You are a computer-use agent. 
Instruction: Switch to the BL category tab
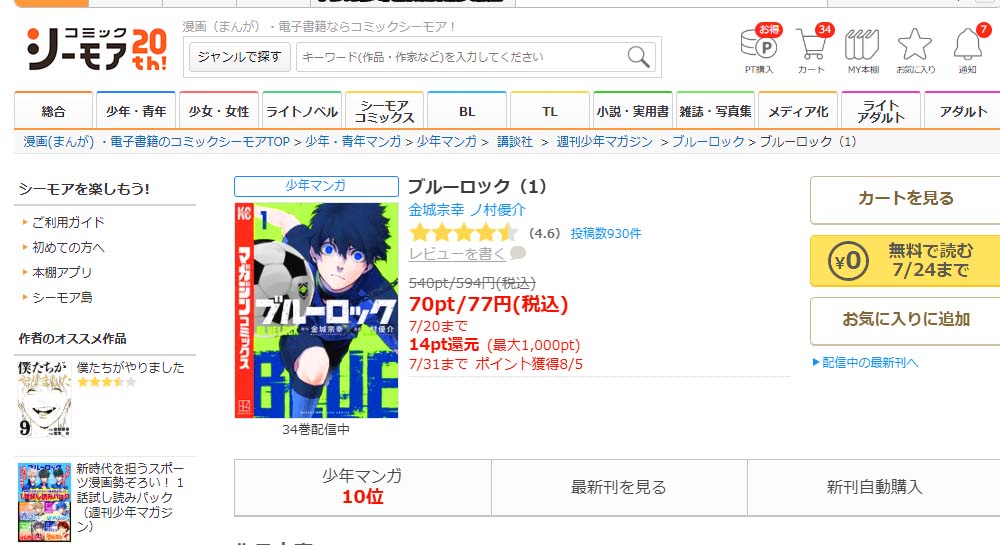(x=467, y=111)
